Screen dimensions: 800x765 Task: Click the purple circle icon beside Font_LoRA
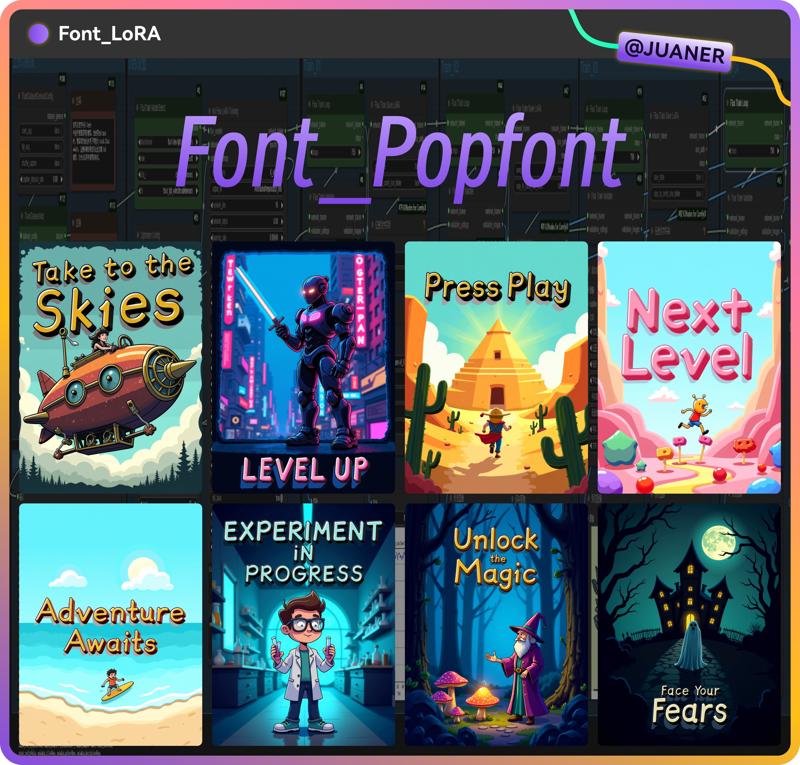pyautogui.click(x=39, y=34)
